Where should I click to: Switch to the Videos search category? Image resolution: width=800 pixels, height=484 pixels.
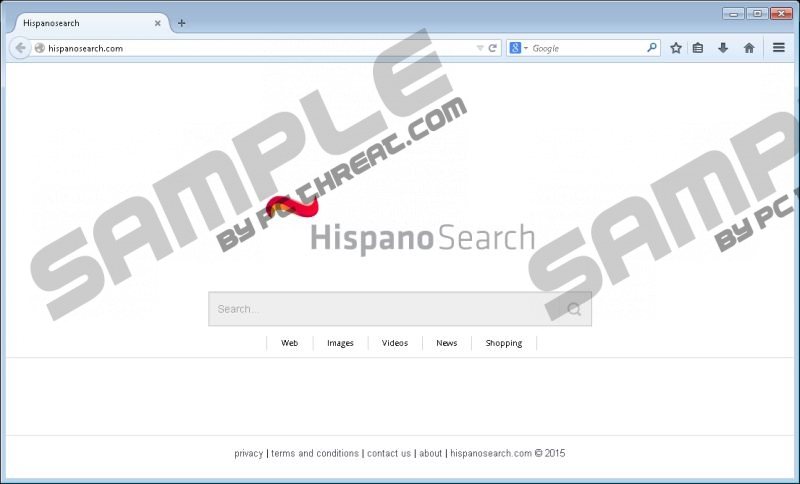coord(395,343)
